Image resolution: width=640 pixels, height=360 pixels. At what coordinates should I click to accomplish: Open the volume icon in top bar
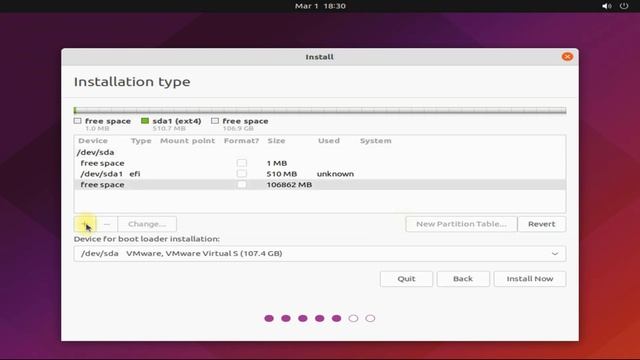(607, 6)
